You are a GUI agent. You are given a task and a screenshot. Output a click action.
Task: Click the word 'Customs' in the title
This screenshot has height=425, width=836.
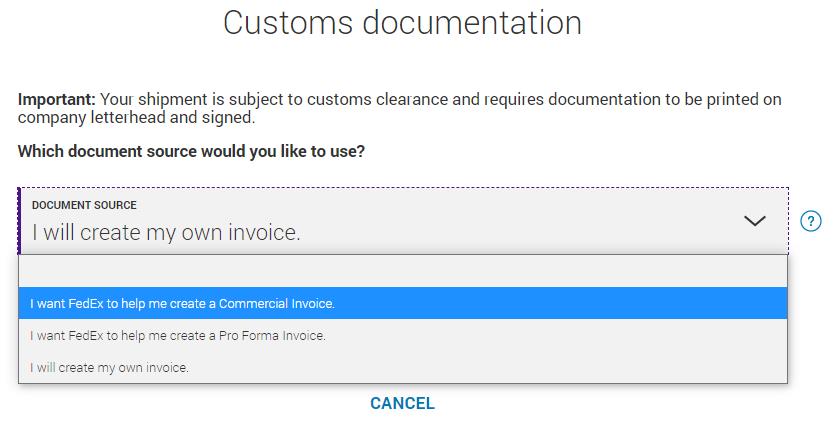288,23
